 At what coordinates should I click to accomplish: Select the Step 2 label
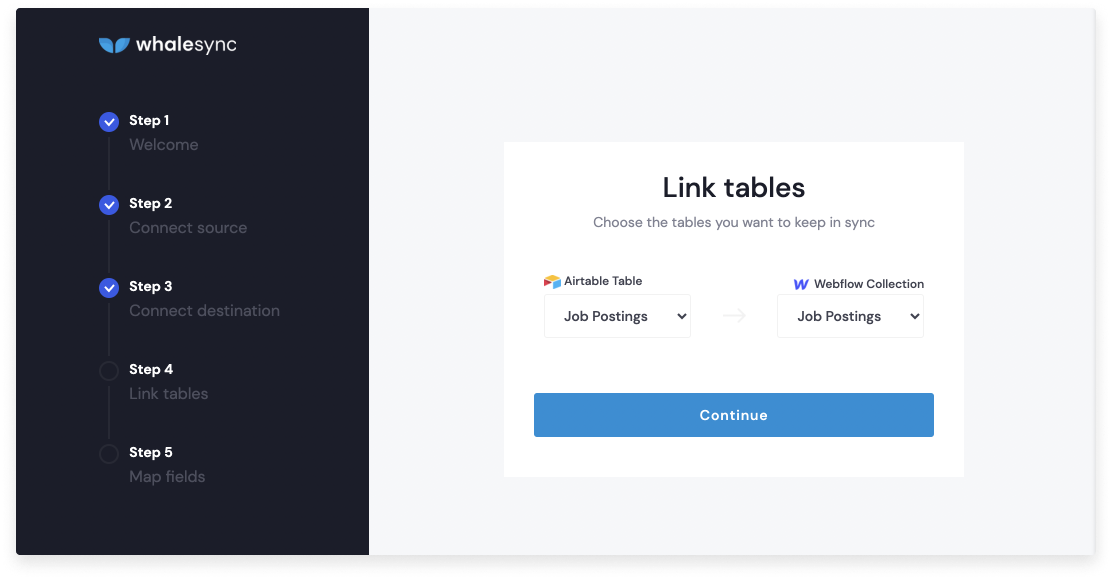point(150,204)
